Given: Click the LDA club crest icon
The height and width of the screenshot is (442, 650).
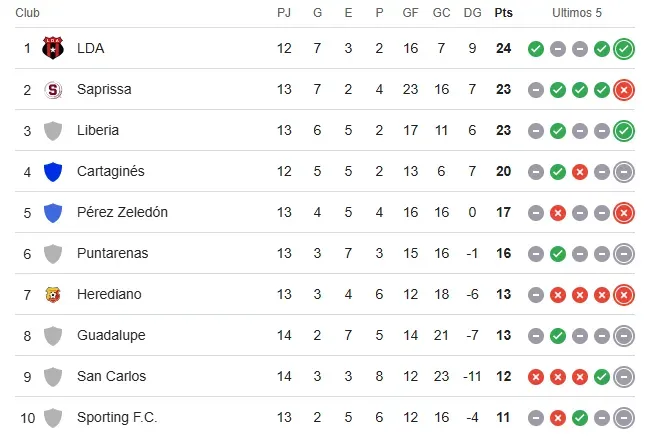Looking at the screenshot, I should tap(53, 48).
